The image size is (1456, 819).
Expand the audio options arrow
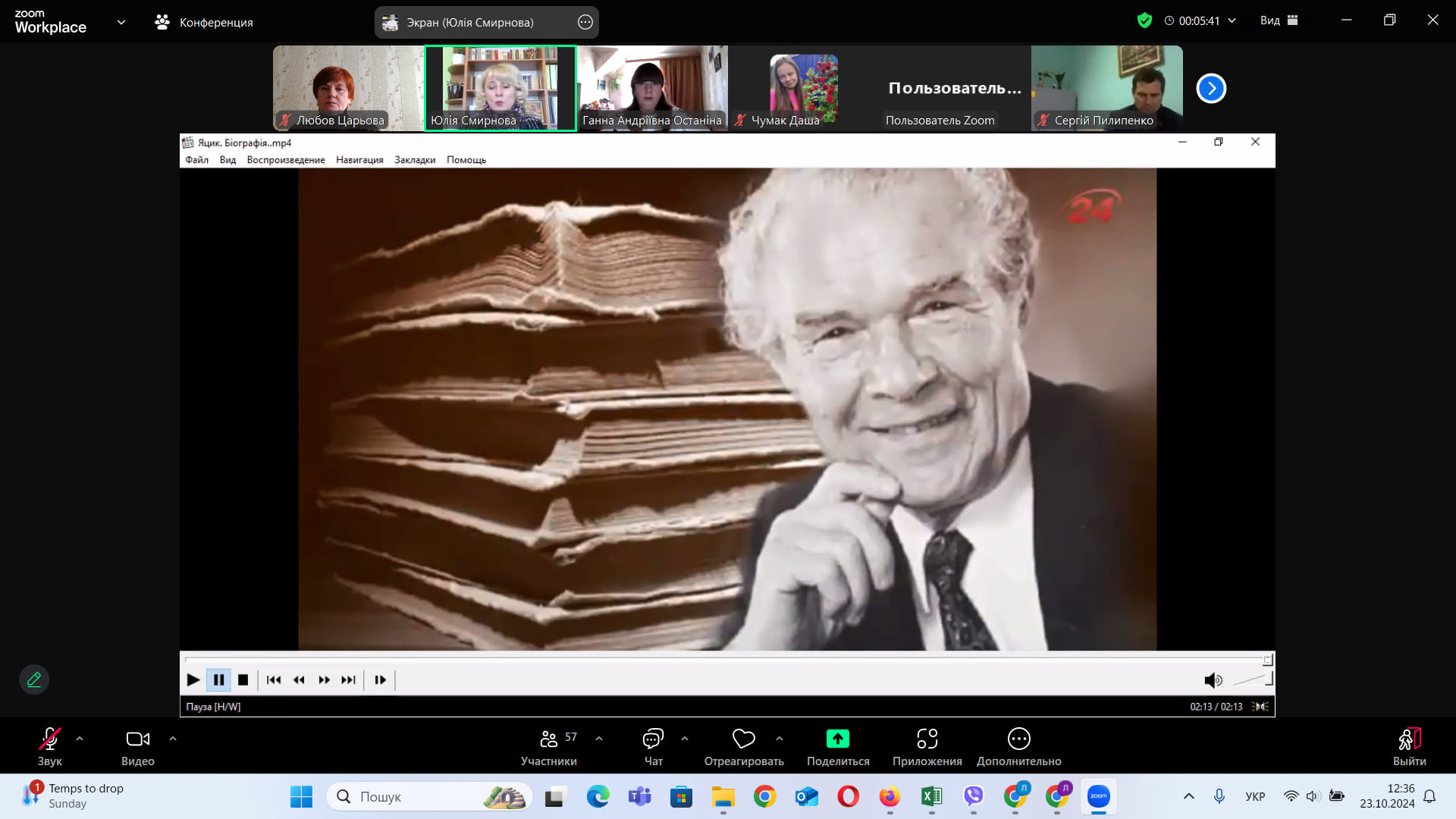[x=80, y=738]
